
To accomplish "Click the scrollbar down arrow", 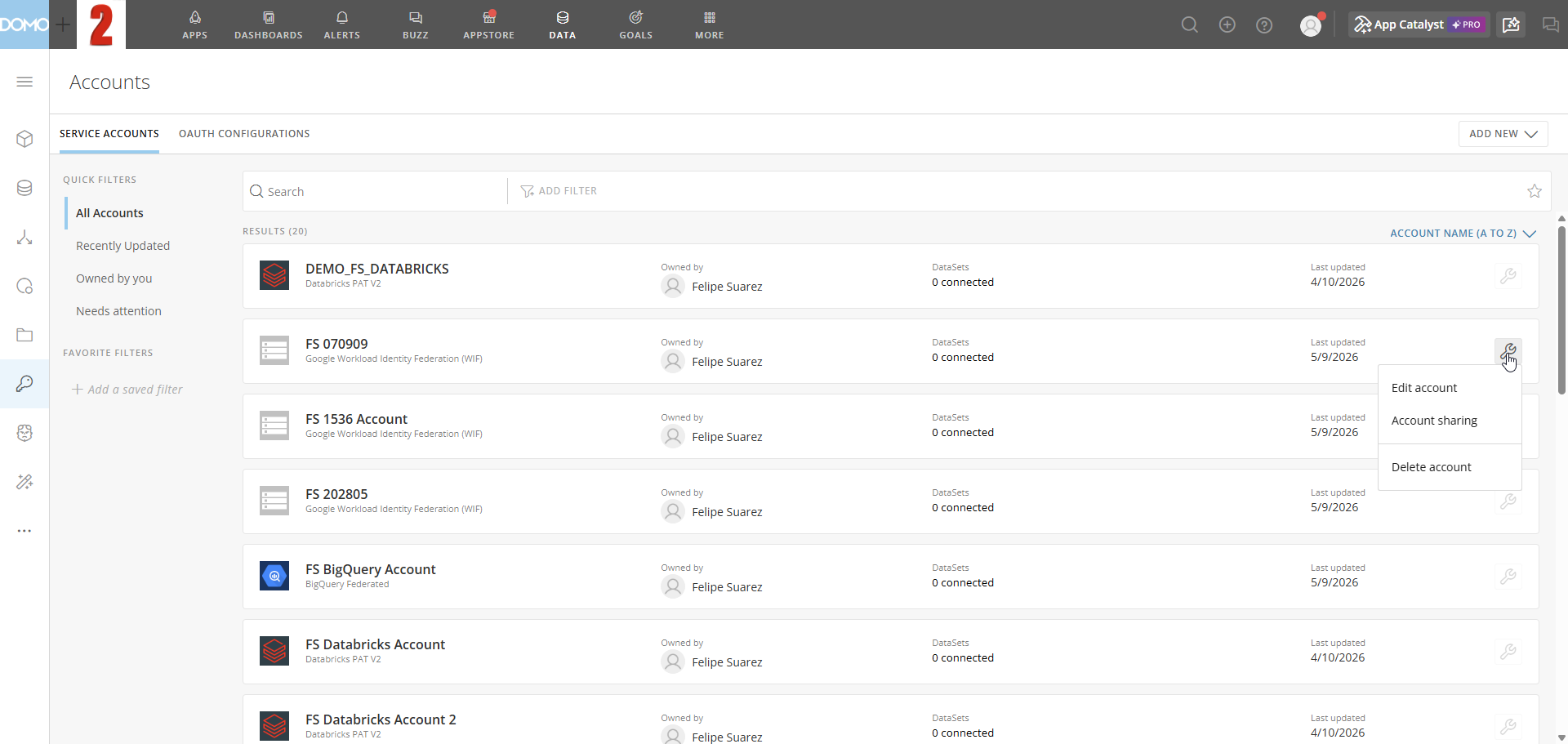I will pos(1561,737).
